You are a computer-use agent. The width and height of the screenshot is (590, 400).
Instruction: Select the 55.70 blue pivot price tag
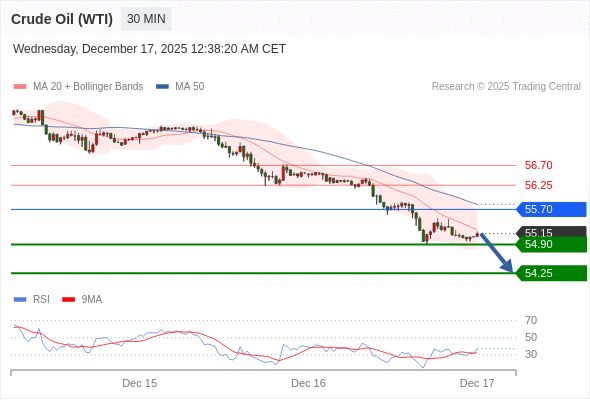click(x=551, y=209)
